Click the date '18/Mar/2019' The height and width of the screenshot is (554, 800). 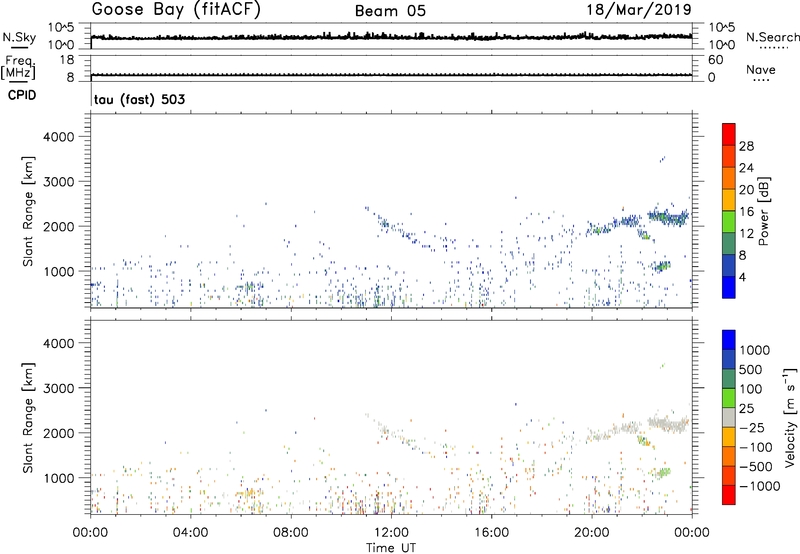[639, 9]
